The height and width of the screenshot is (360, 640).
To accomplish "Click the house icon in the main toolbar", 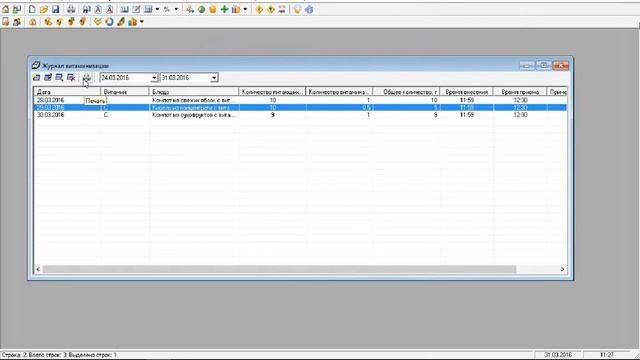I will 6,9.
